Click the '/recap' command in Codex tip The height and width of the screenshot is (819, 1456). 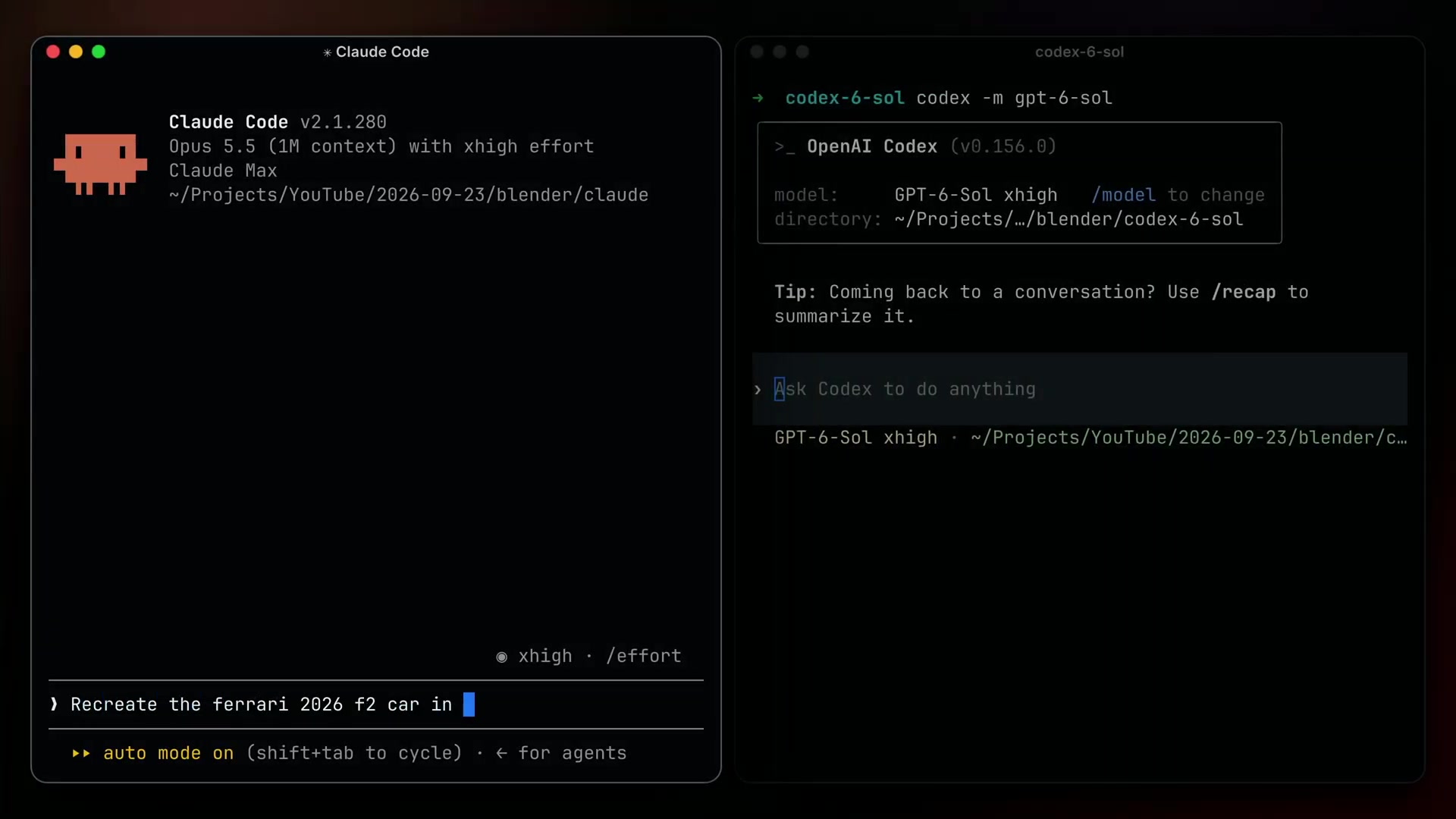1244,292
